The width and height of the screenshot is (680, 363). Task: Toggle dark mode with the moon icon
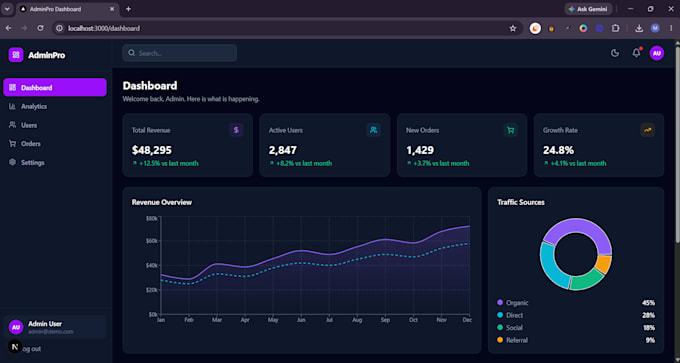[615, 53]
